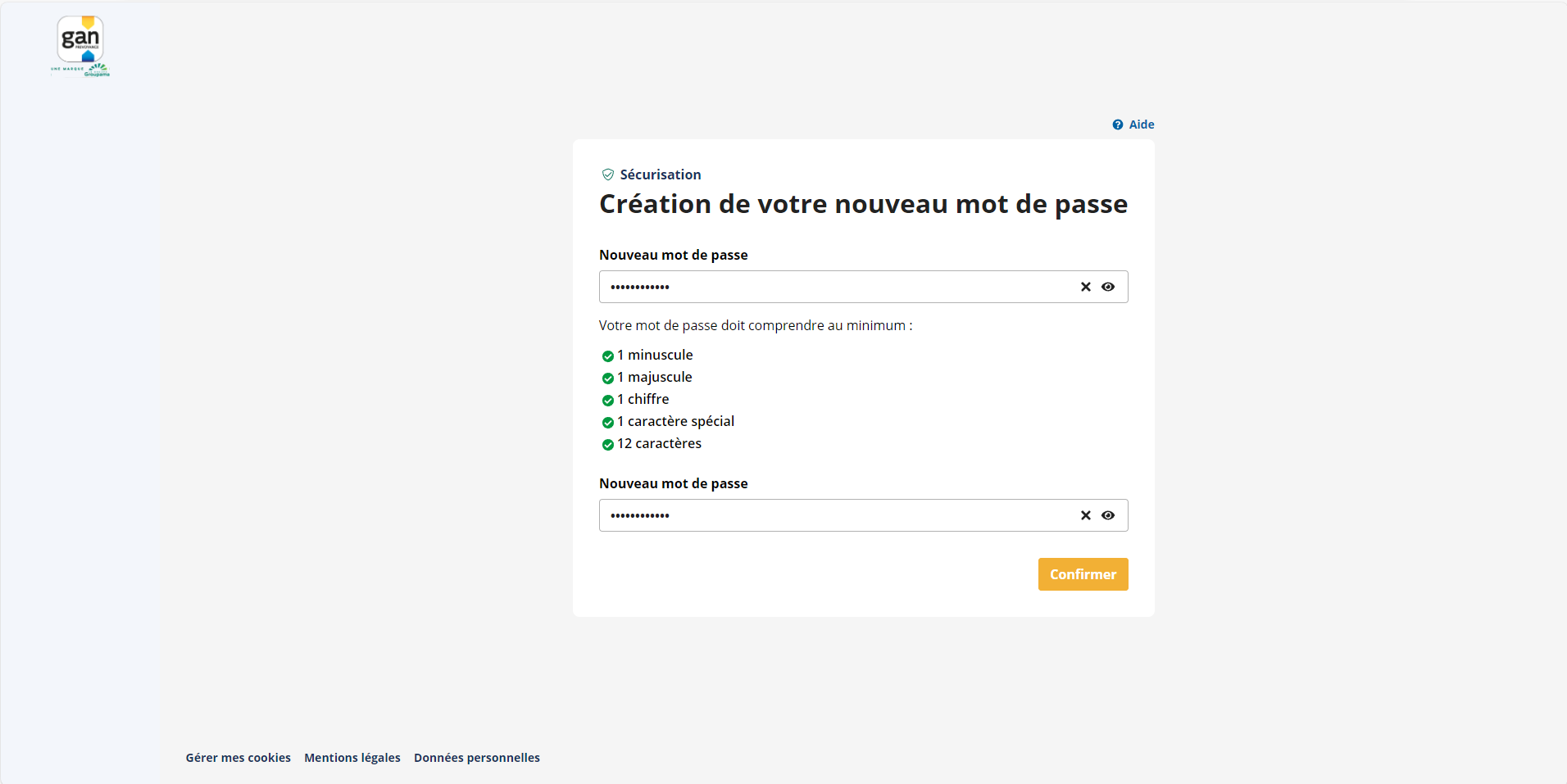
Task: Reveal the second password with eye icon
Action: (1107, 515)
